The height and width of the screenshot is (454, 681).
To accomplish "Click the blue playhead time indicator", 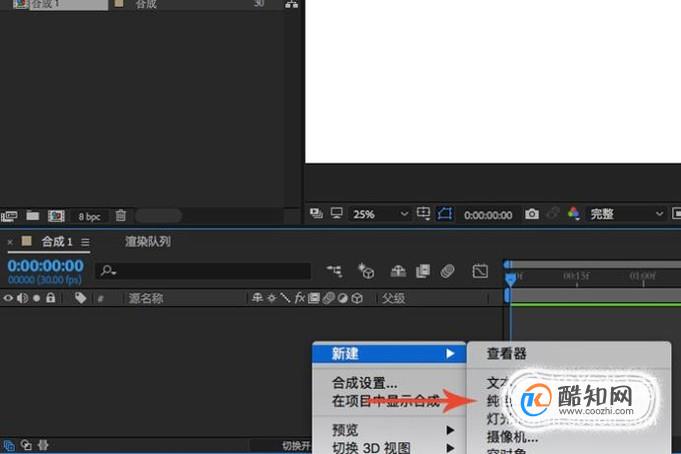I will (511, 279).
